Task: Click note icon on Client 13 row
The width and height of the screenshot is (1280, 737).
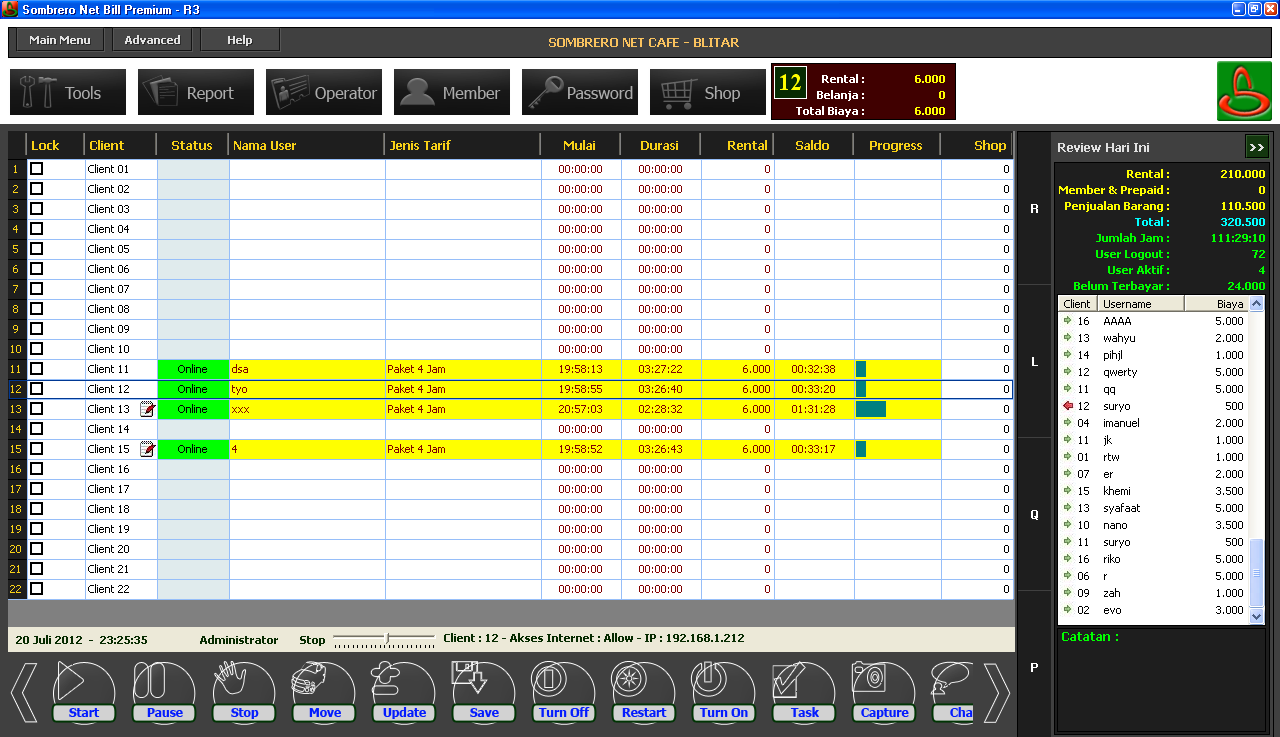Action: click(147, 409)
